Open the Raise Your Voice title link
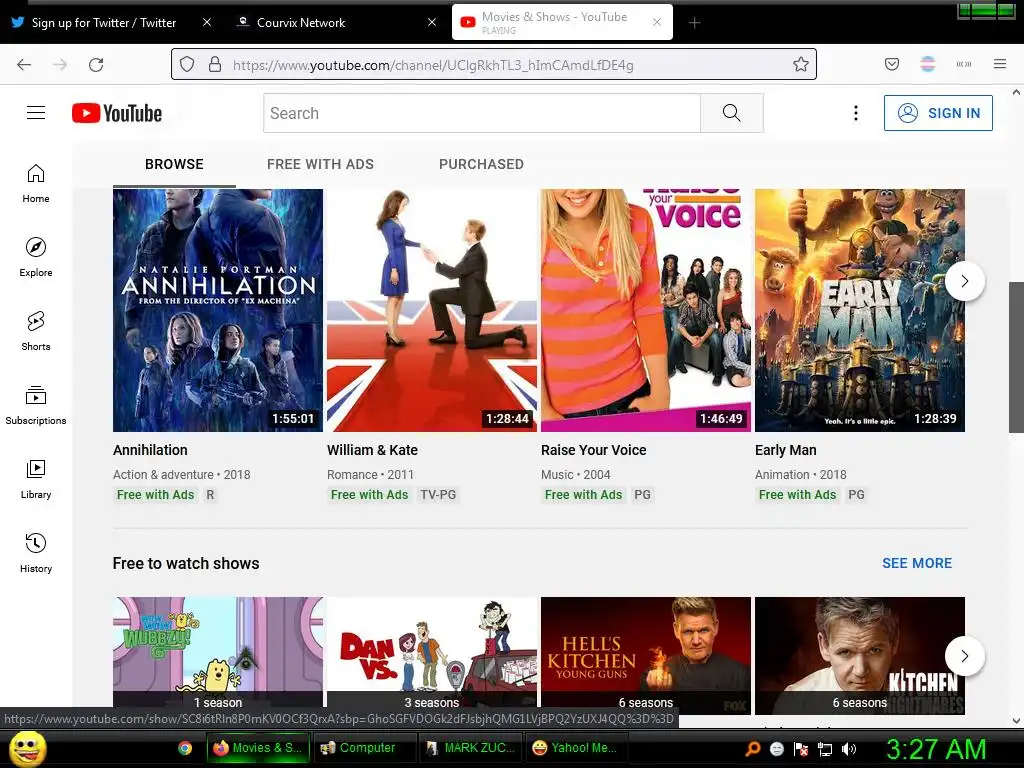This screenshot has height=768, width=1024. pyautogui.click(x=594, y=450)
